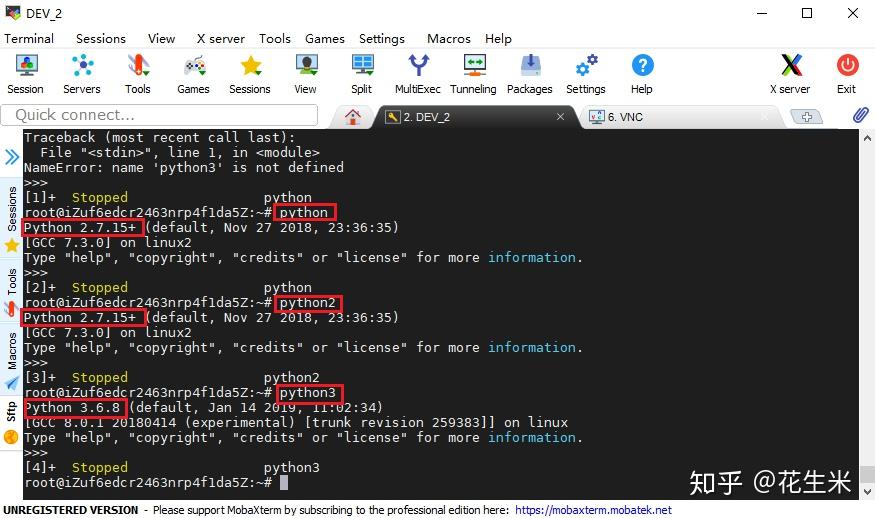The image size is (875, 518).
Task: Open the Tools vertical side tab
Action: 12,290
